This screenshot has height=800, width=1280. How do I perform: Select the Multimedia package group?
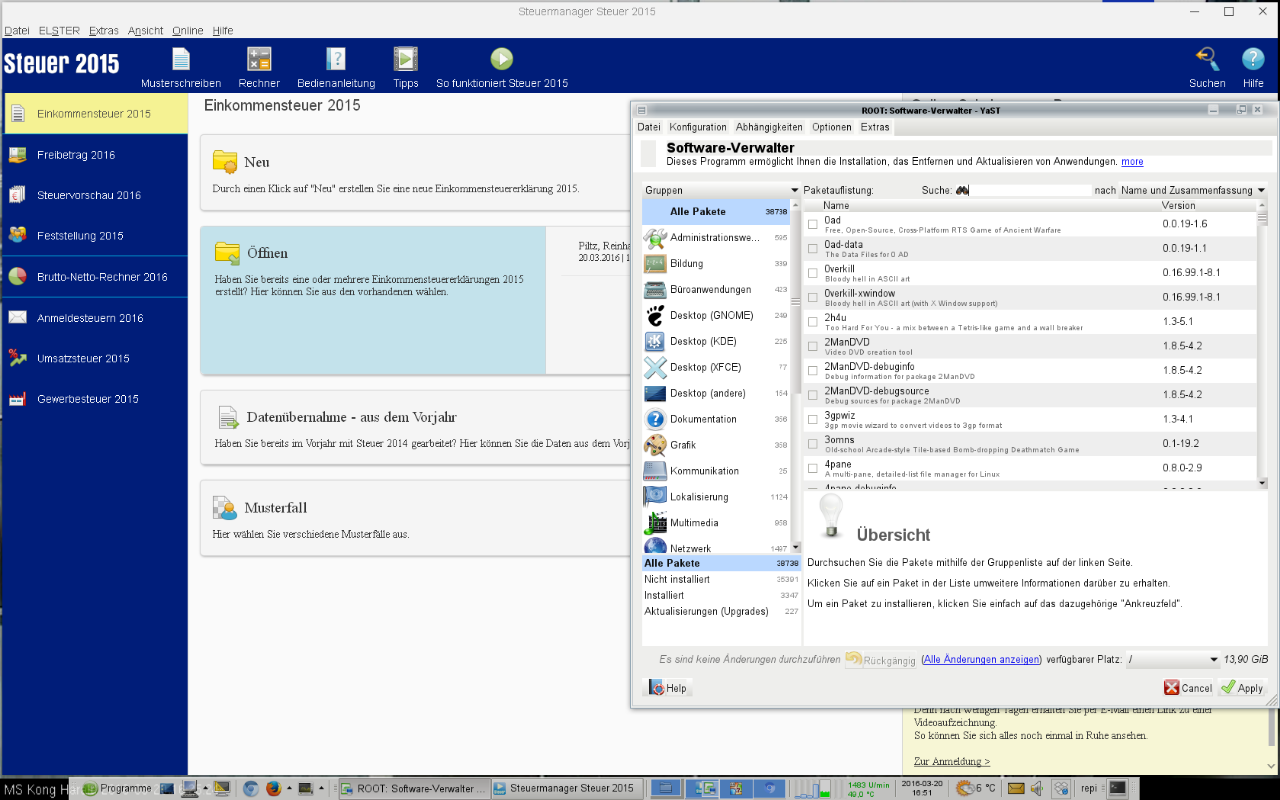click(x=716, y=524)
